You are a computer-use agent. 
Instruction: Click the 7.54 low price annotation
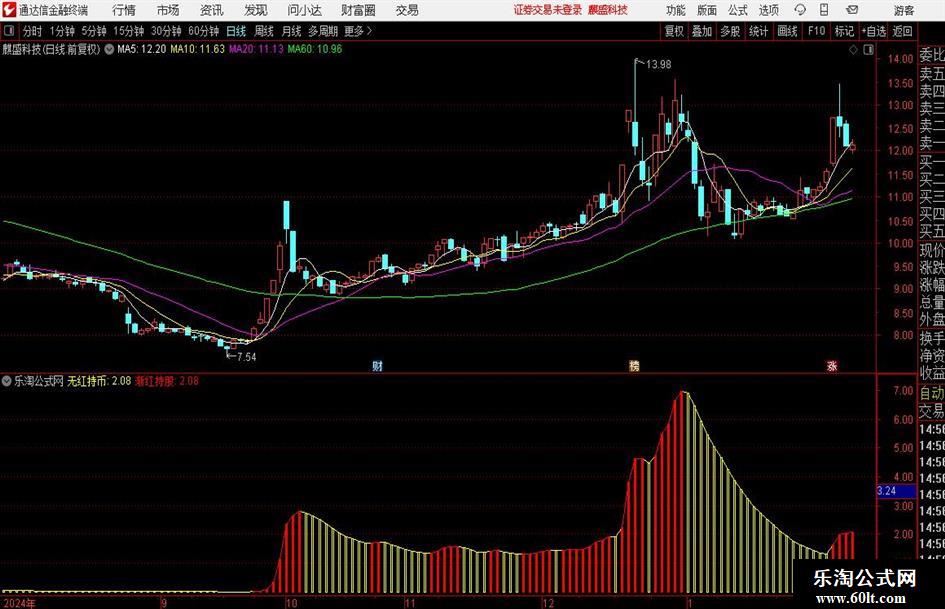pos(246,357)
